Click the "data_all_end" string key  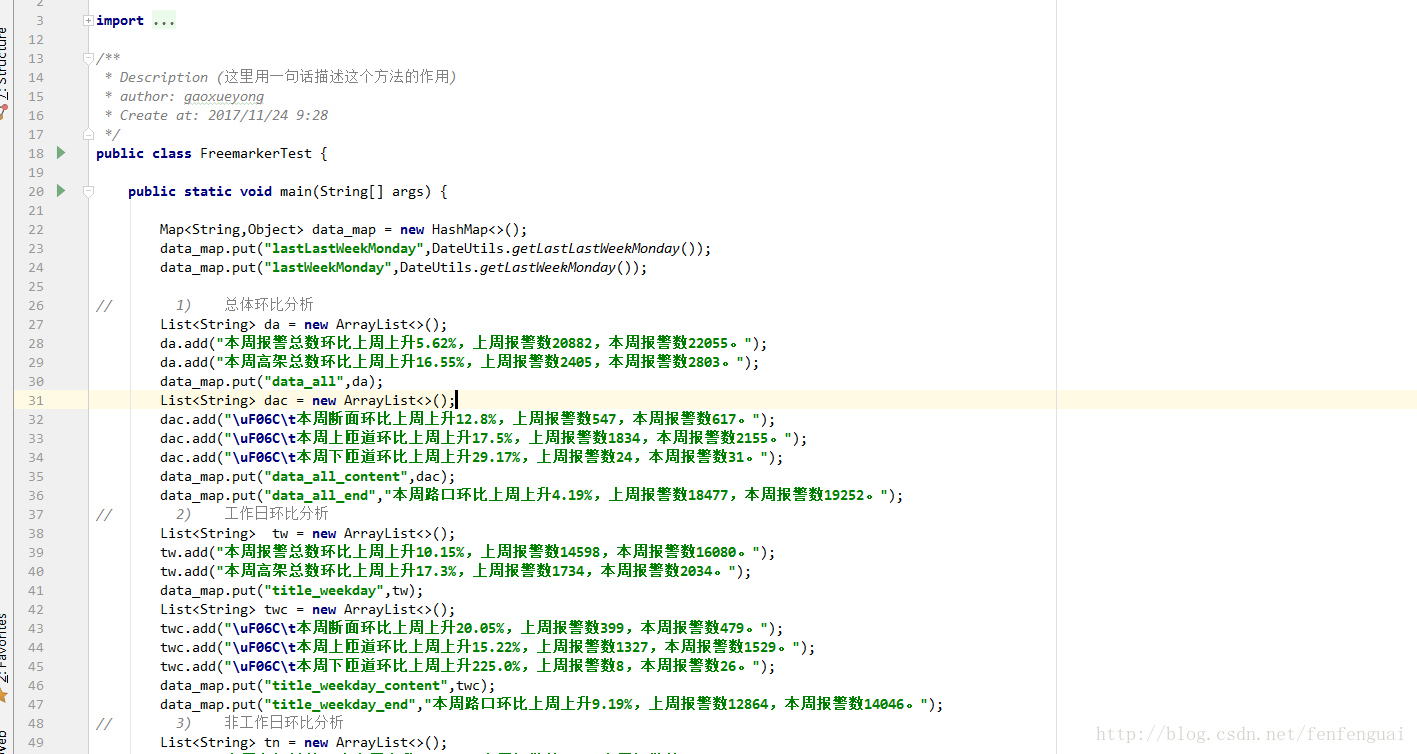[x=320, y=495]
